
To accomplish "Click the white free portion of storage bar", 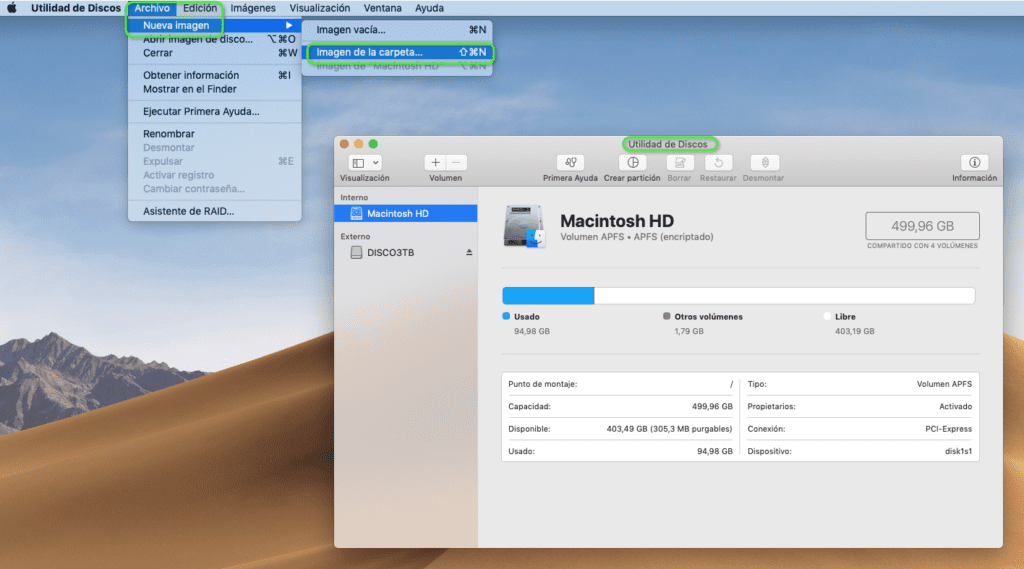I will [x=784, y=296].
